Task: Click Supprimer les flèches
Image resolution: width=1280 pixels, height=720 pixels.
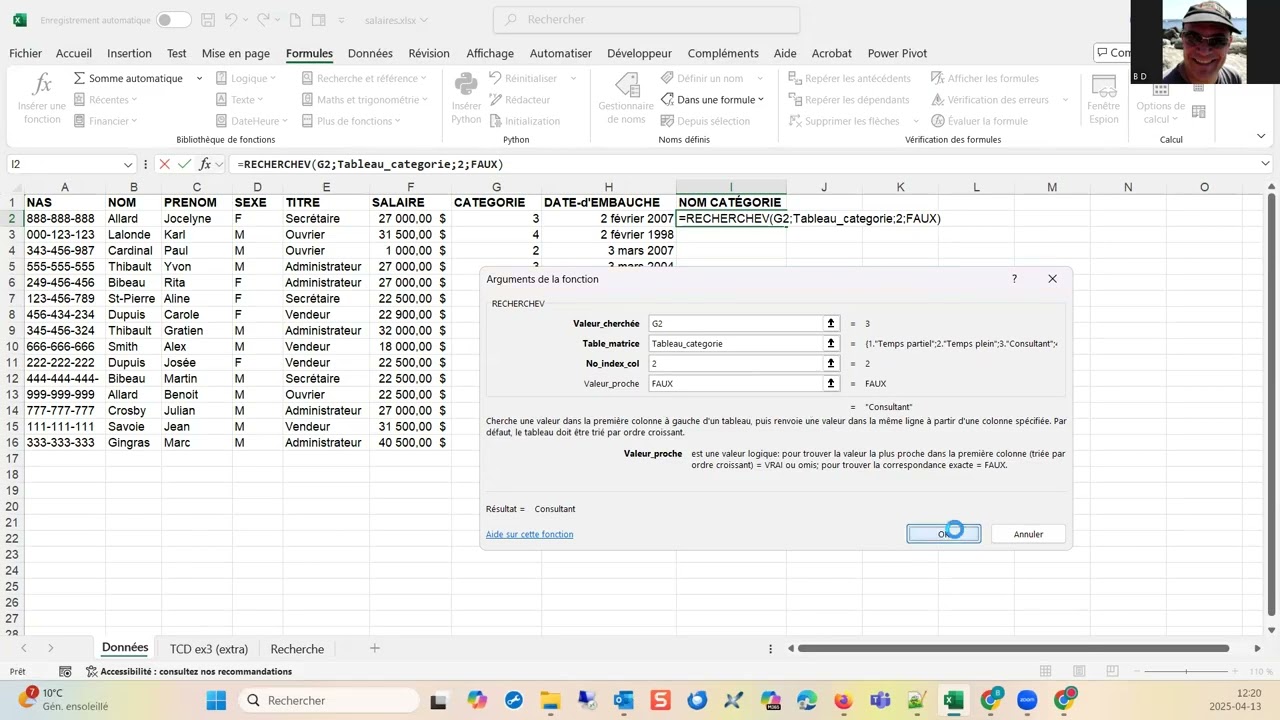Action: (x=844, y=121)
